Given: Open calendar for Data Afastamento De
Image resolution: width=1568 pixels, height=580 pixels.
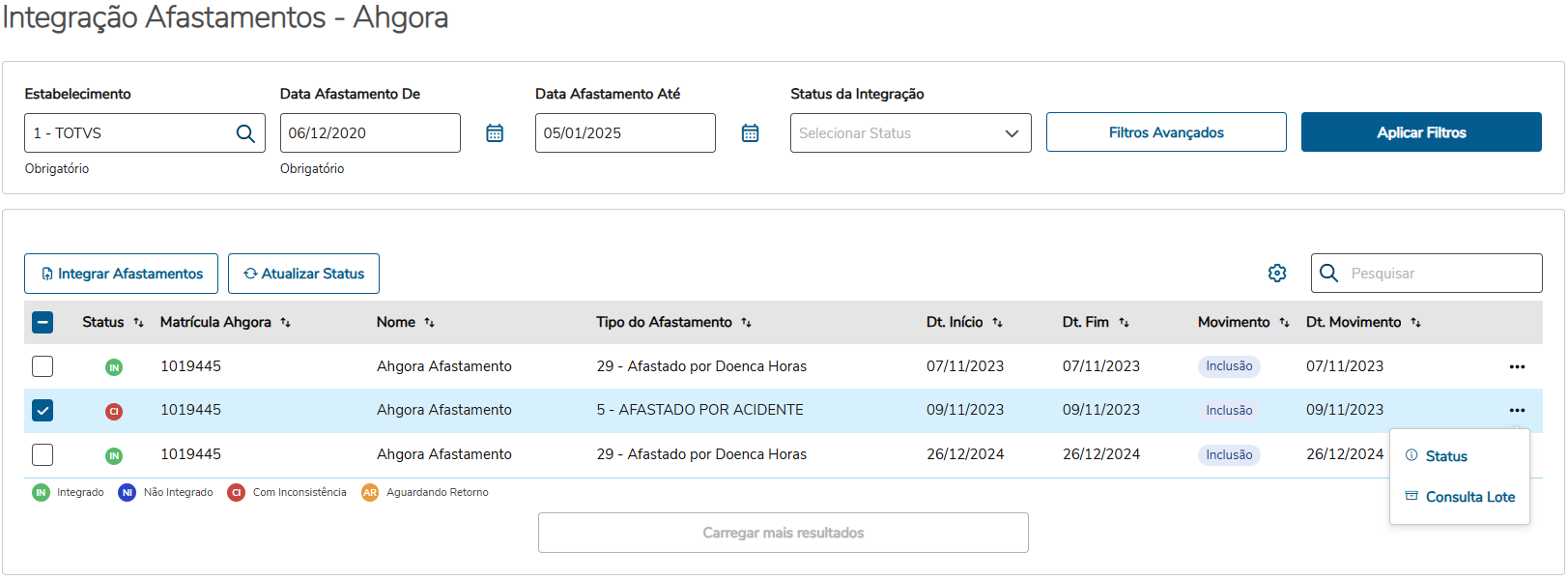Looking at the screenshot, I should click(x=495, y=133).
